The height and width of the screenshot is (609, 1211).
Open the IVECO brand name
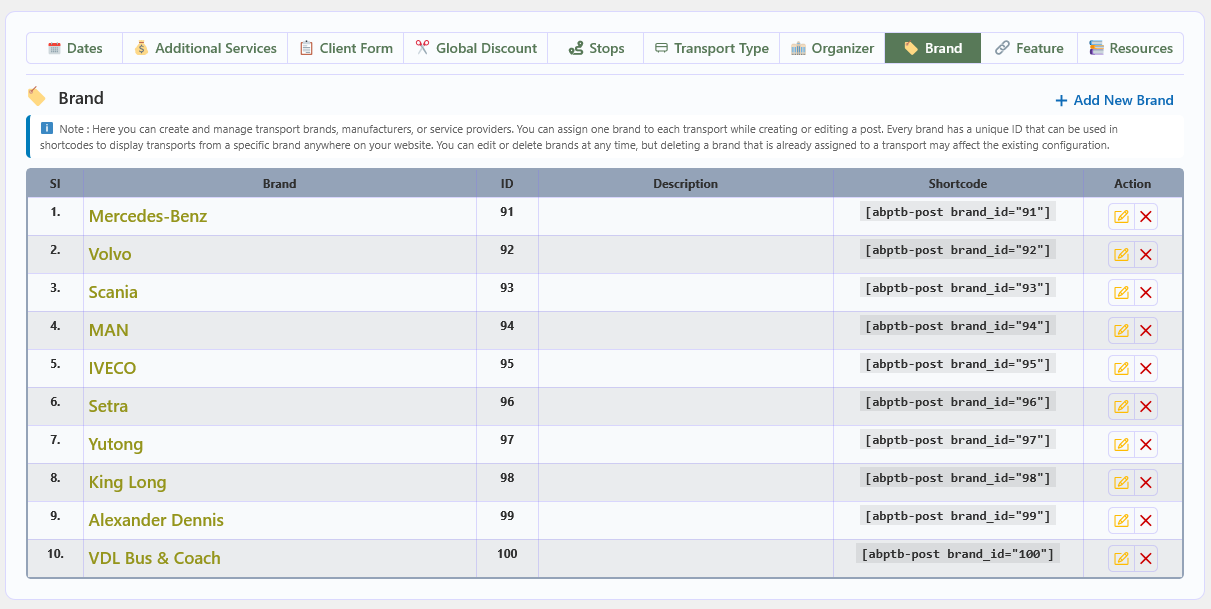[x=112, y=368]
